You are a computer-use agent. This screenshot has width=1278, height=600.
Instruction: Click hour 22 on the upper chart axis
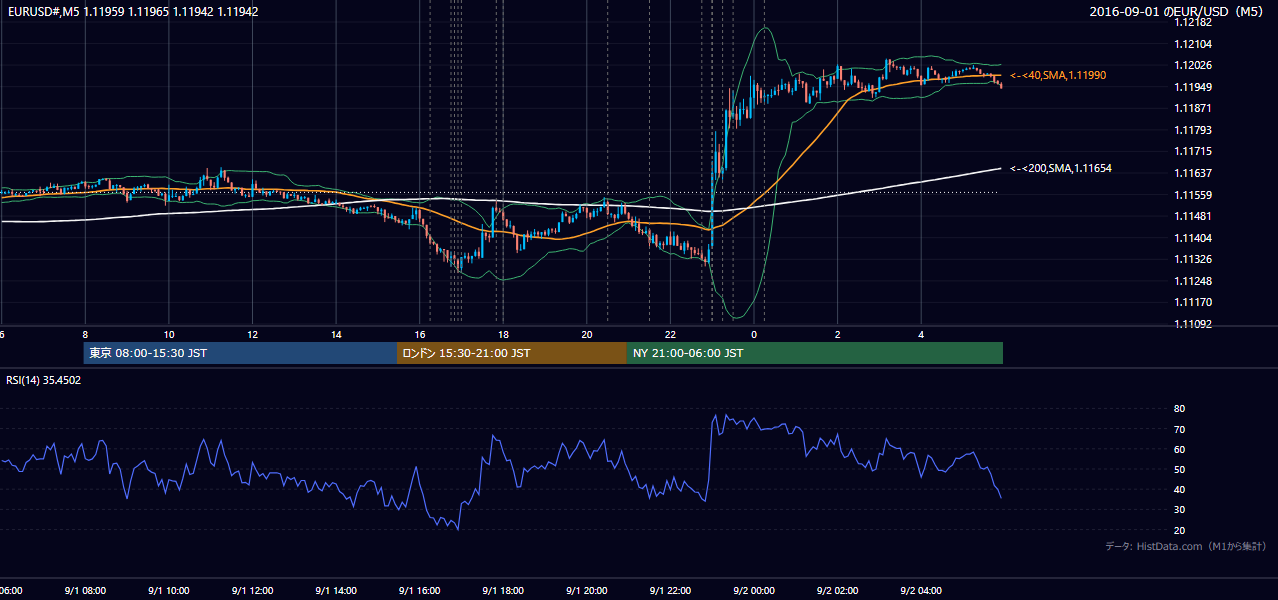pyautogui.click(x=671, y=334)
